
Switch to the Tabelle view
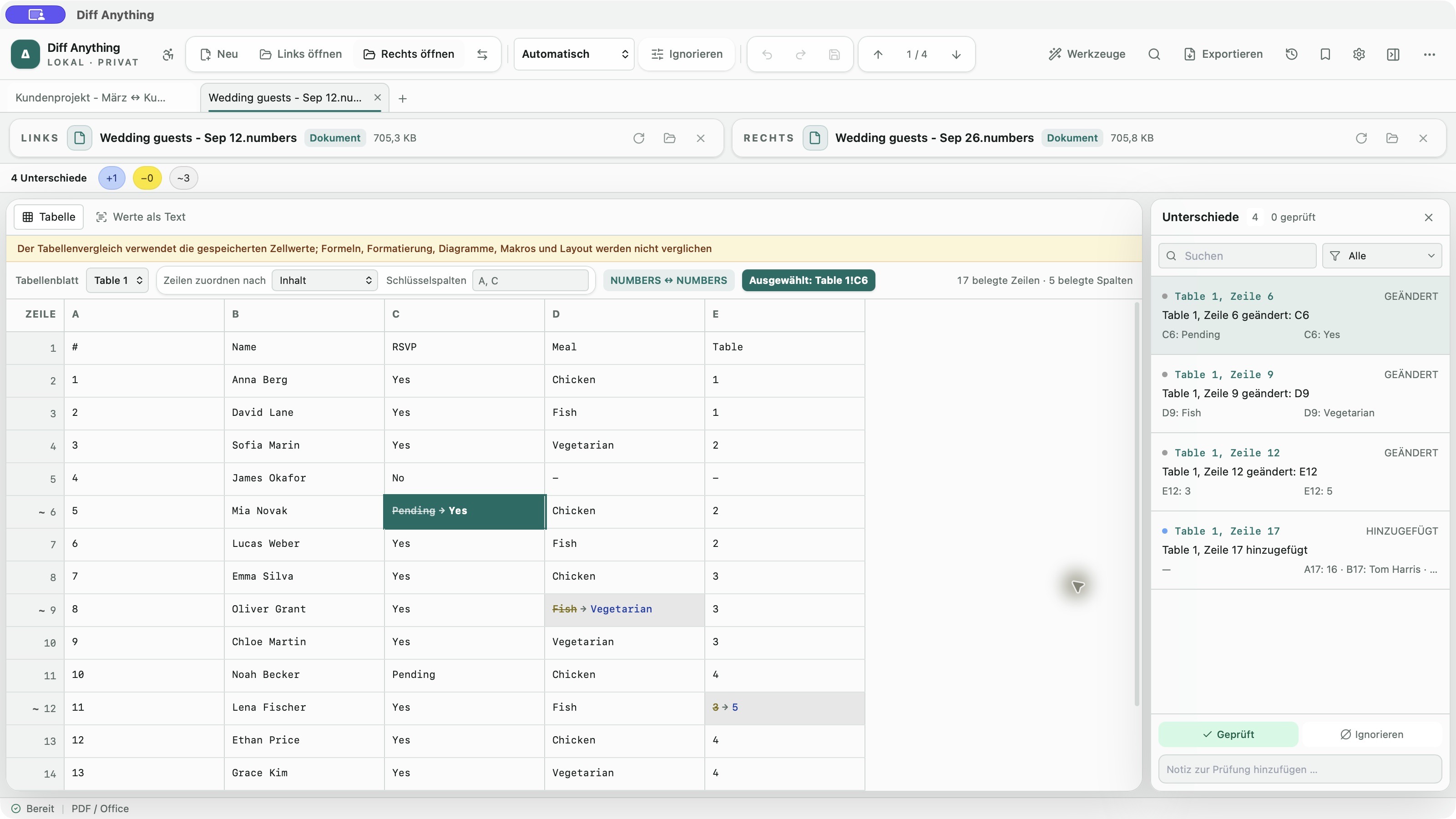tap(49, 217)
